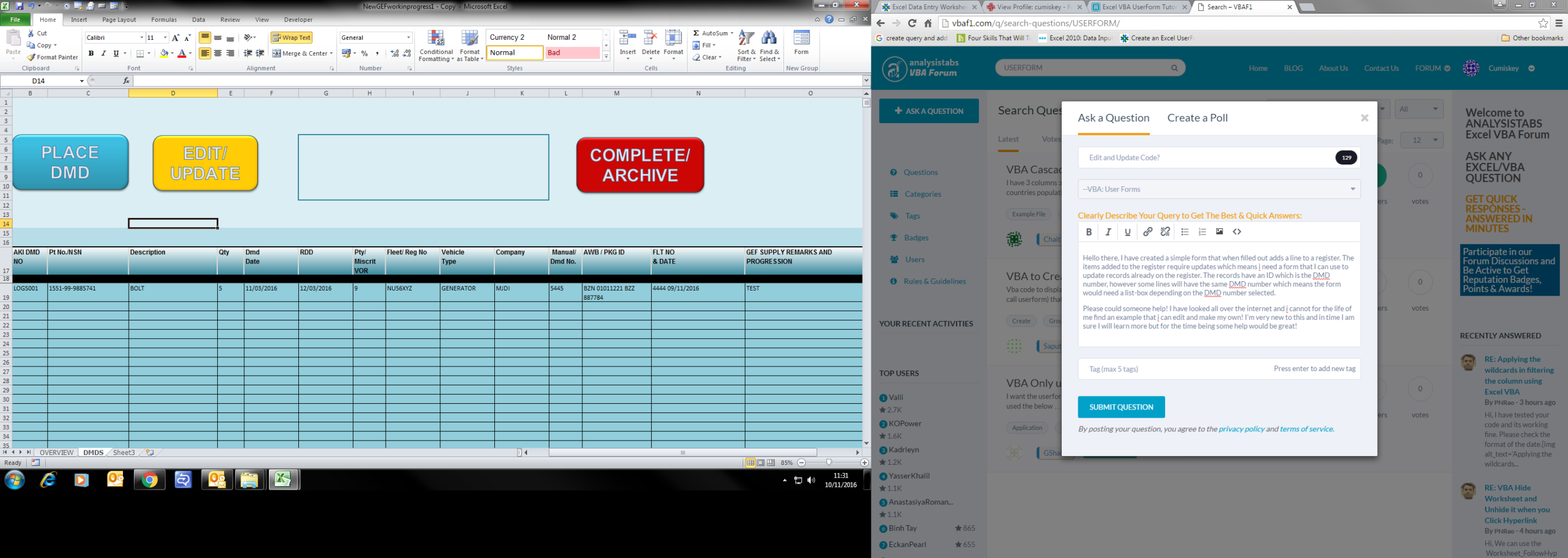Select the Format Painter tool
This screenshot has width=1568, height=558.
click(x=56, y=56)
